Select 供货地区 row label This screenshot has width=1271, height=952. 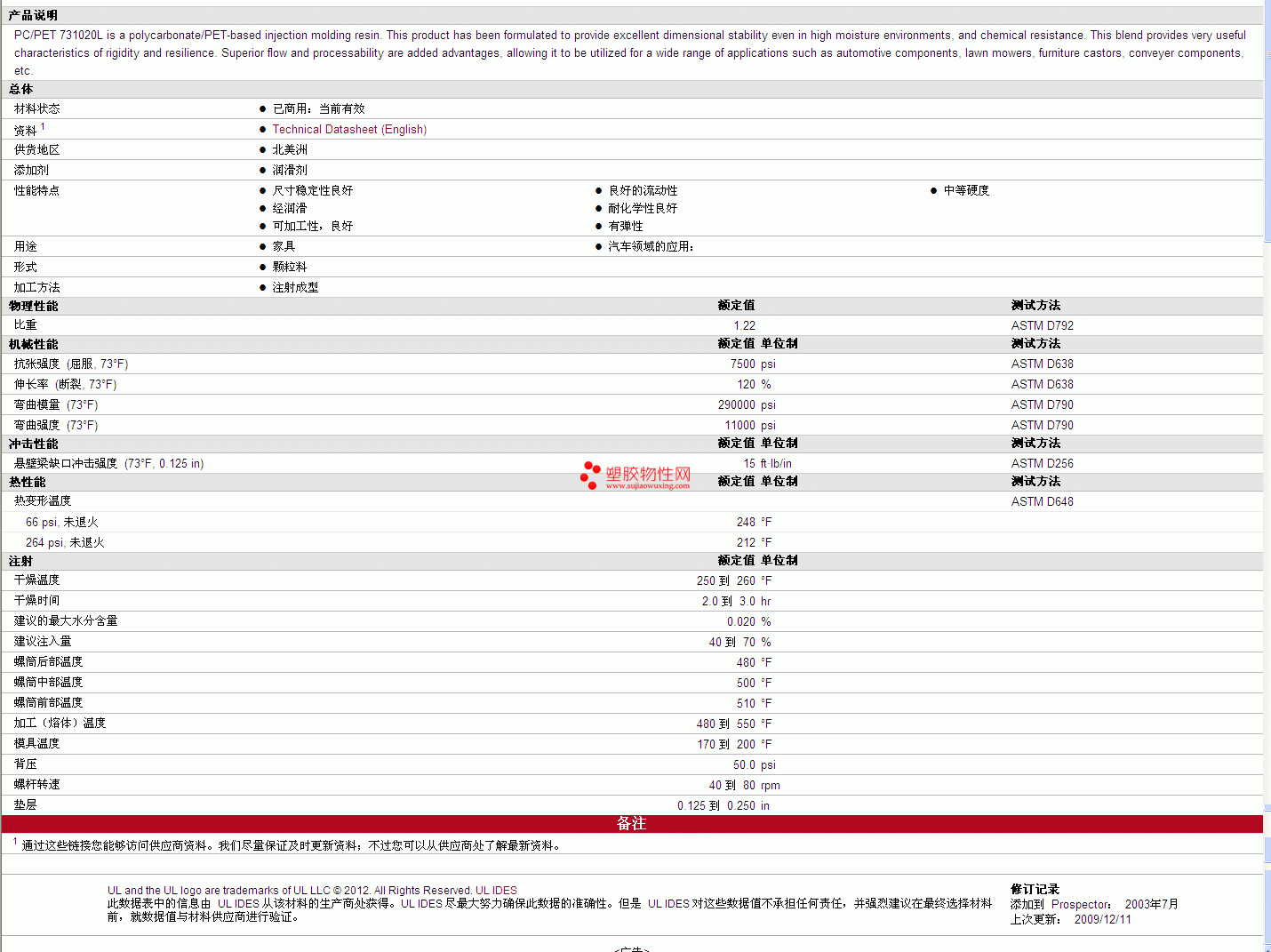click(x=36, y=149)
